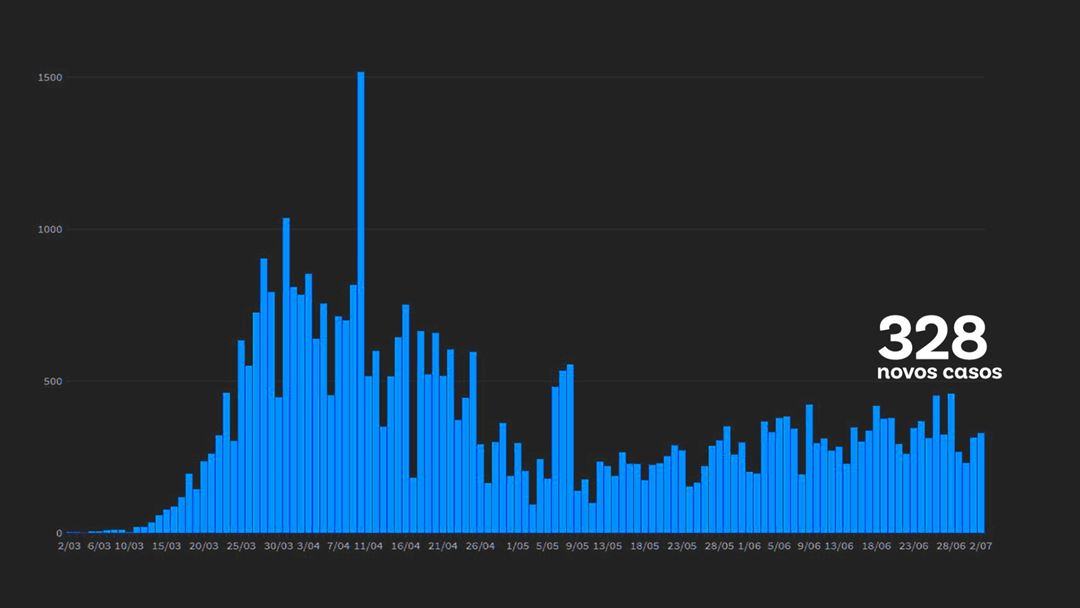Click the bar above 1000 near 30/03
This screenshot has width=1080, height=608.
click(x=286, y=375)
